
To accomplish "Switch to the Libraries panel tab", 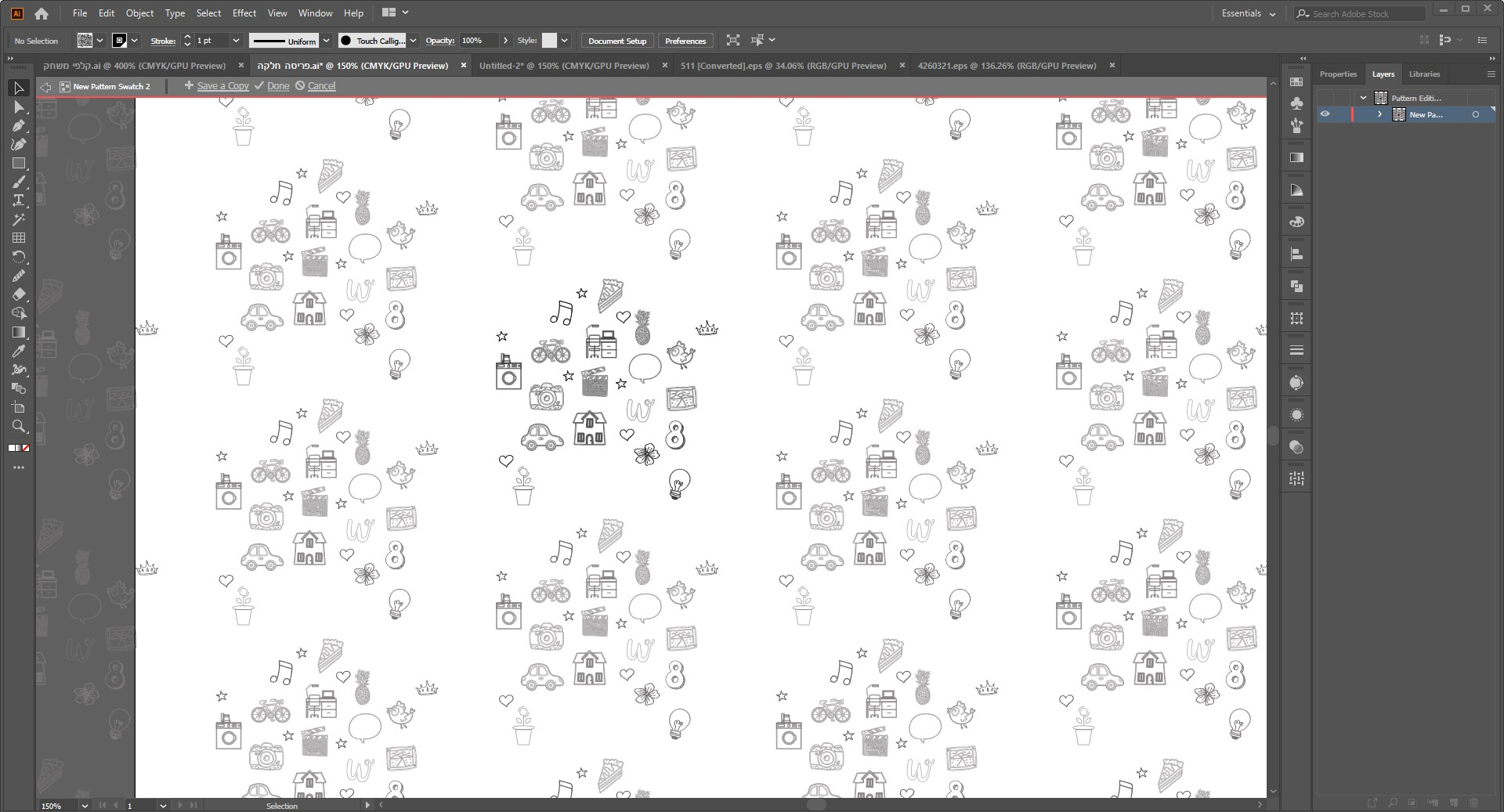I will tap(1424, 74).
